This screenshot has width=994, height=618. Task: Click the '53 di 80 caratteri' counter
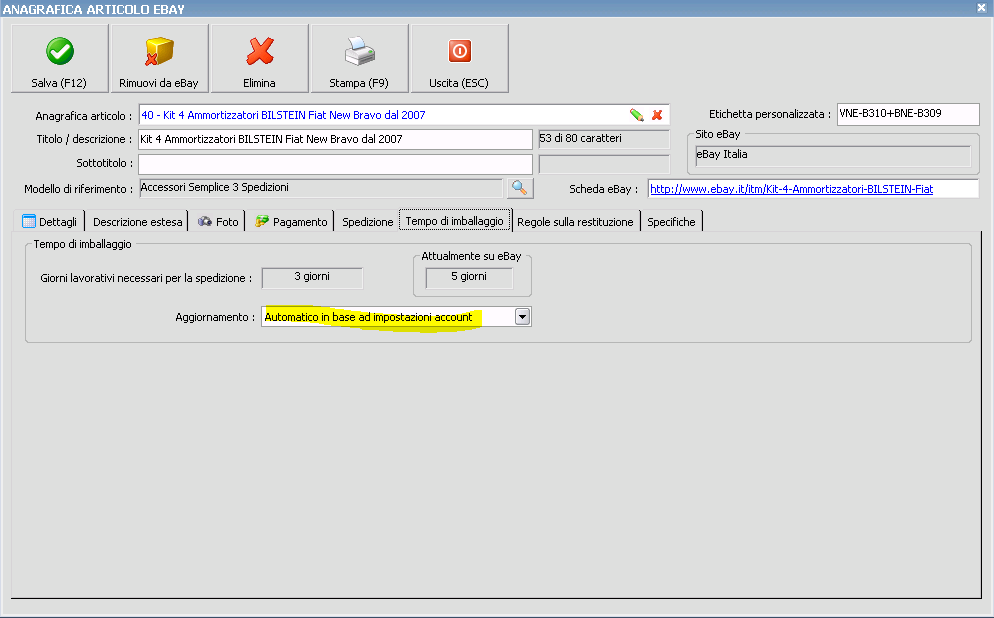(x=604, y=139)
